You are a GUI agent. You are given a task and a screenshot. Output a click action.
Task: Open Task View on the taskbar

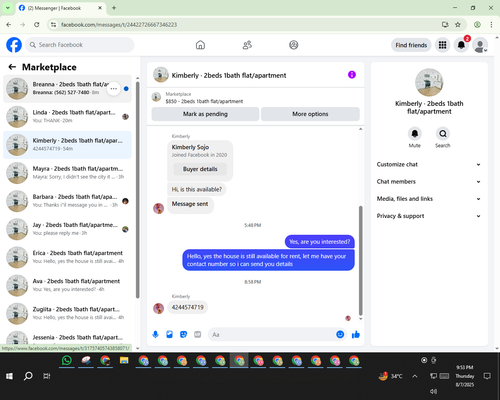tap(47, 376)
